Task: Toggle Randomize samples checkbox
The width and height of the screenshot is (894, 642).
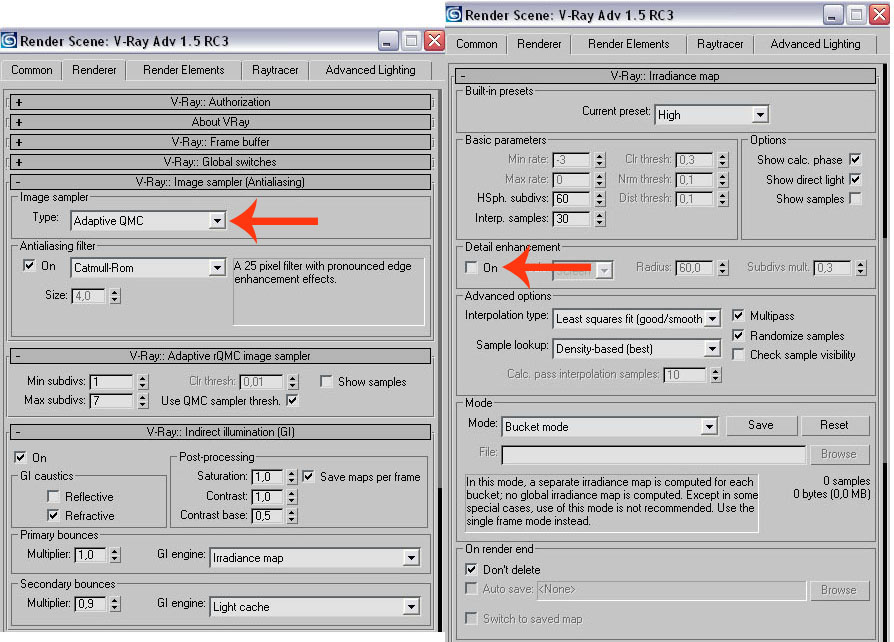Action: point(738,335)
